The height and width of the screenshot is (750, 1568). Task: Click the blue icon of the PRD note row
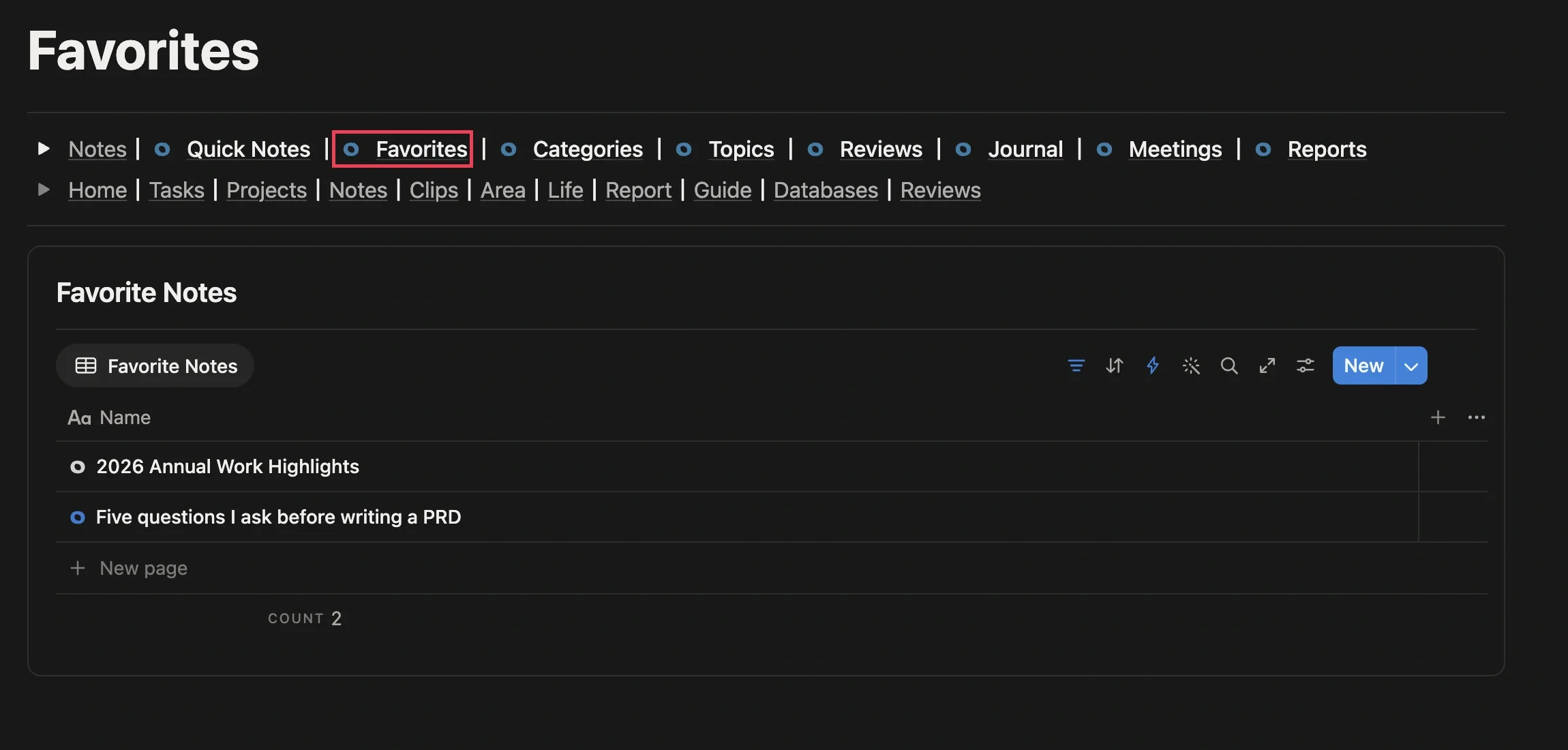(x=78, y=517)
